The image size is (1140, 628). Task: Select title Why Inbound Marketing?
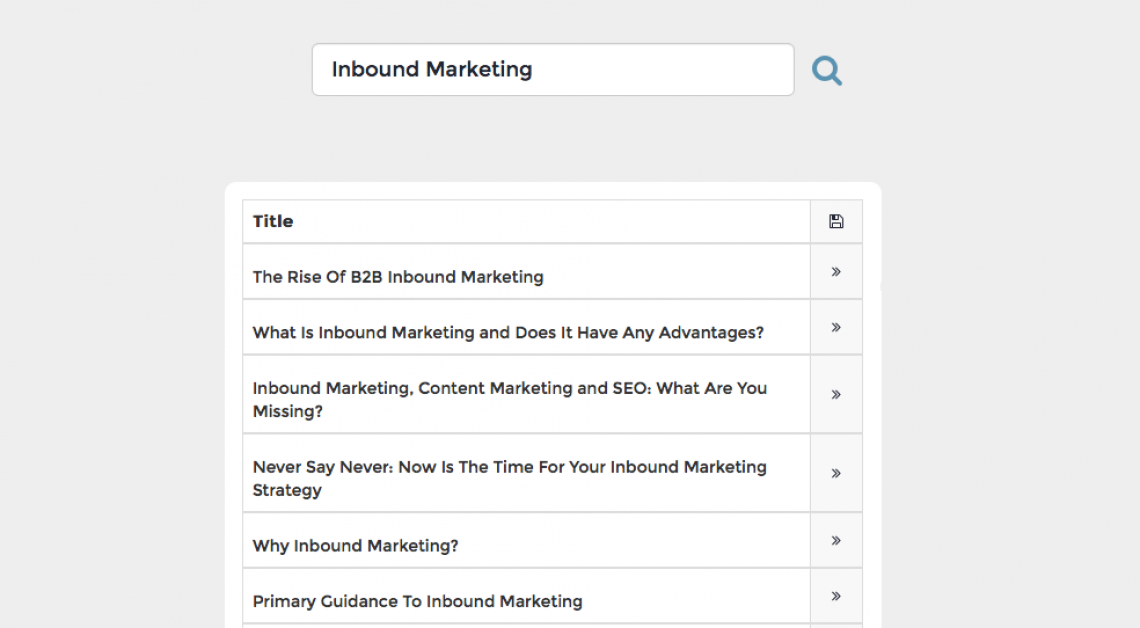click(x=356, y=546)
